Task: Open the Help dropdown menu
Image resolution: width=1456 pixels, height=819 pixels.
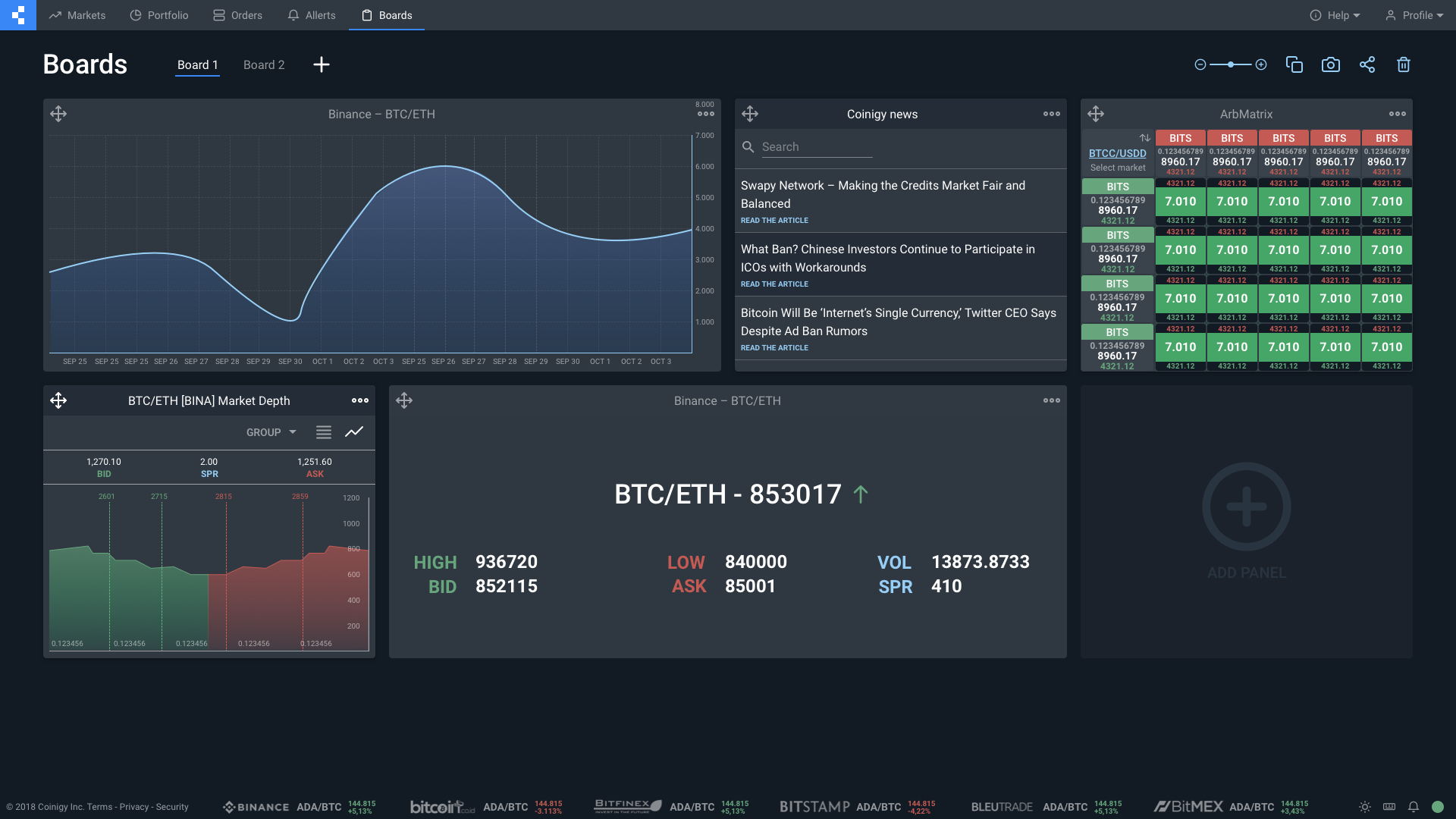Action: [x=1335, y=15]
